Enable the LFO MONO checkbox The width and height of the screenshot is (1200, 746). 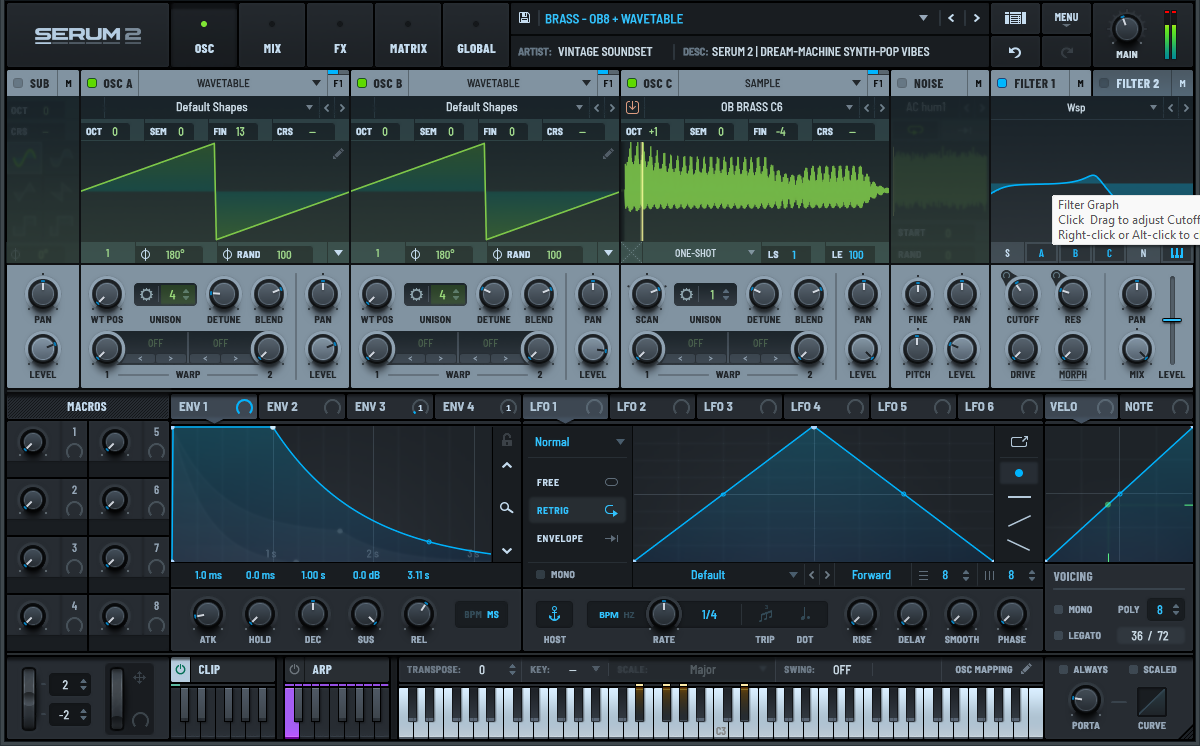540,575
